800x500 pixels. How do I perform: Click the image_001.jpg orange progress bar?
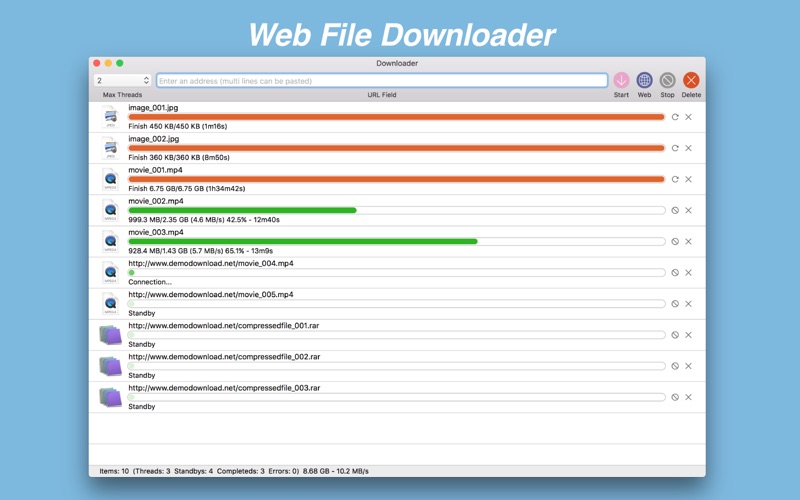coord(396,117)
